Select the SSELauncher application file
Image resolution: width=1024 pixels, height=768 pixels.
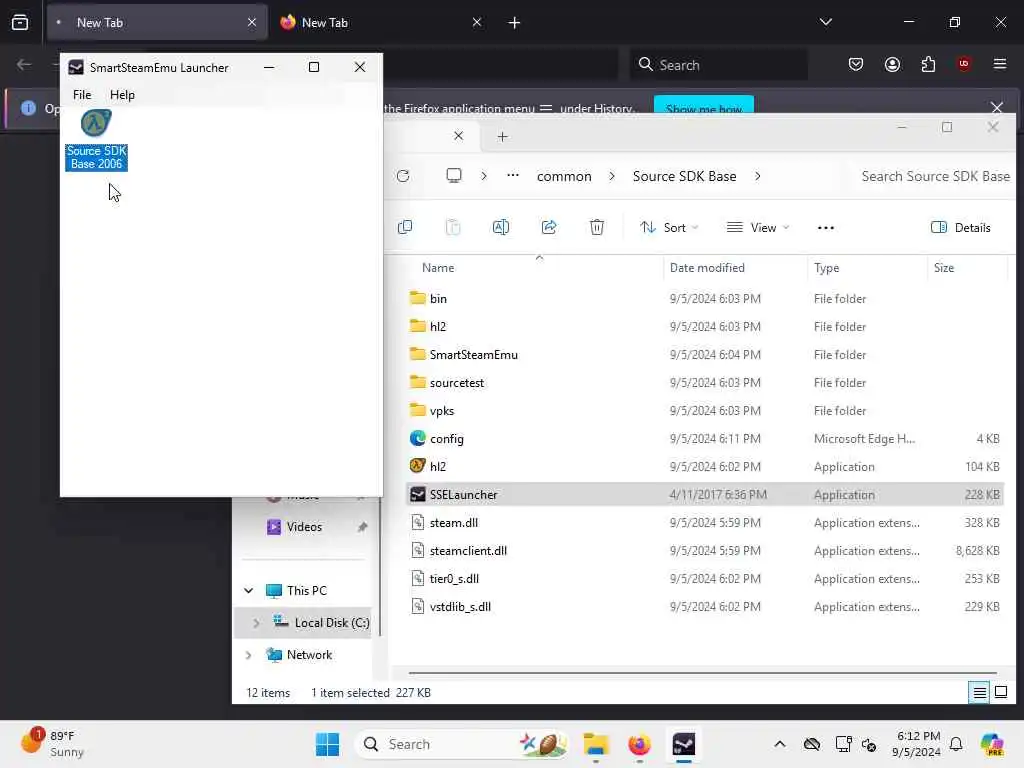click(704, 494)
